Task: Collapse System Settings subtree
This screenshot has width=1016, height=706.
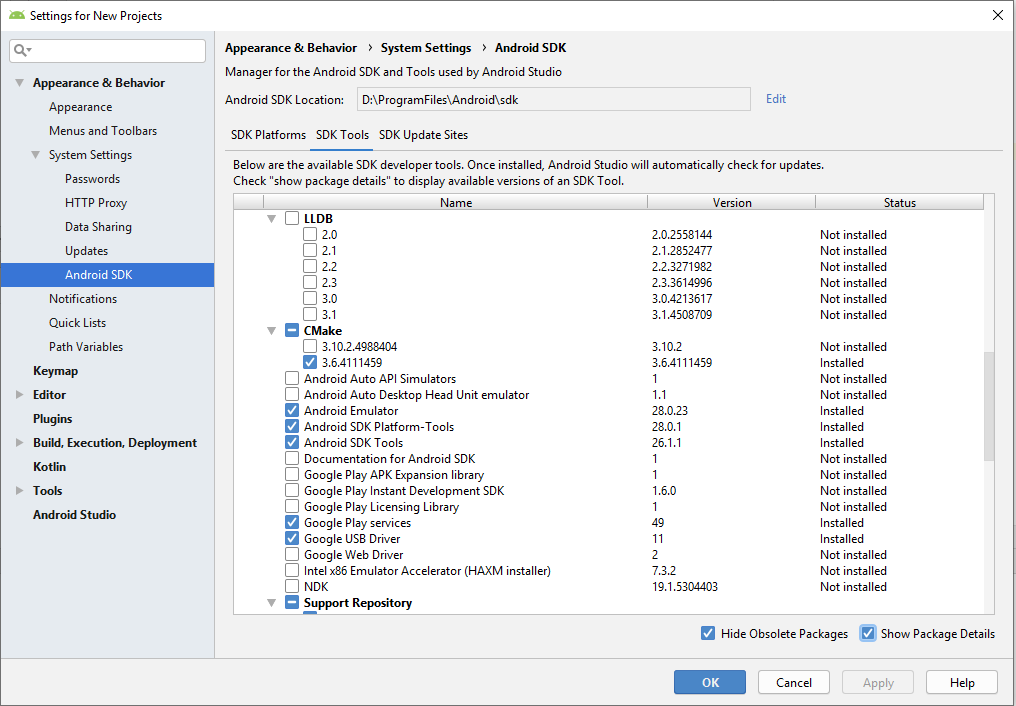Action: point(36,155)
